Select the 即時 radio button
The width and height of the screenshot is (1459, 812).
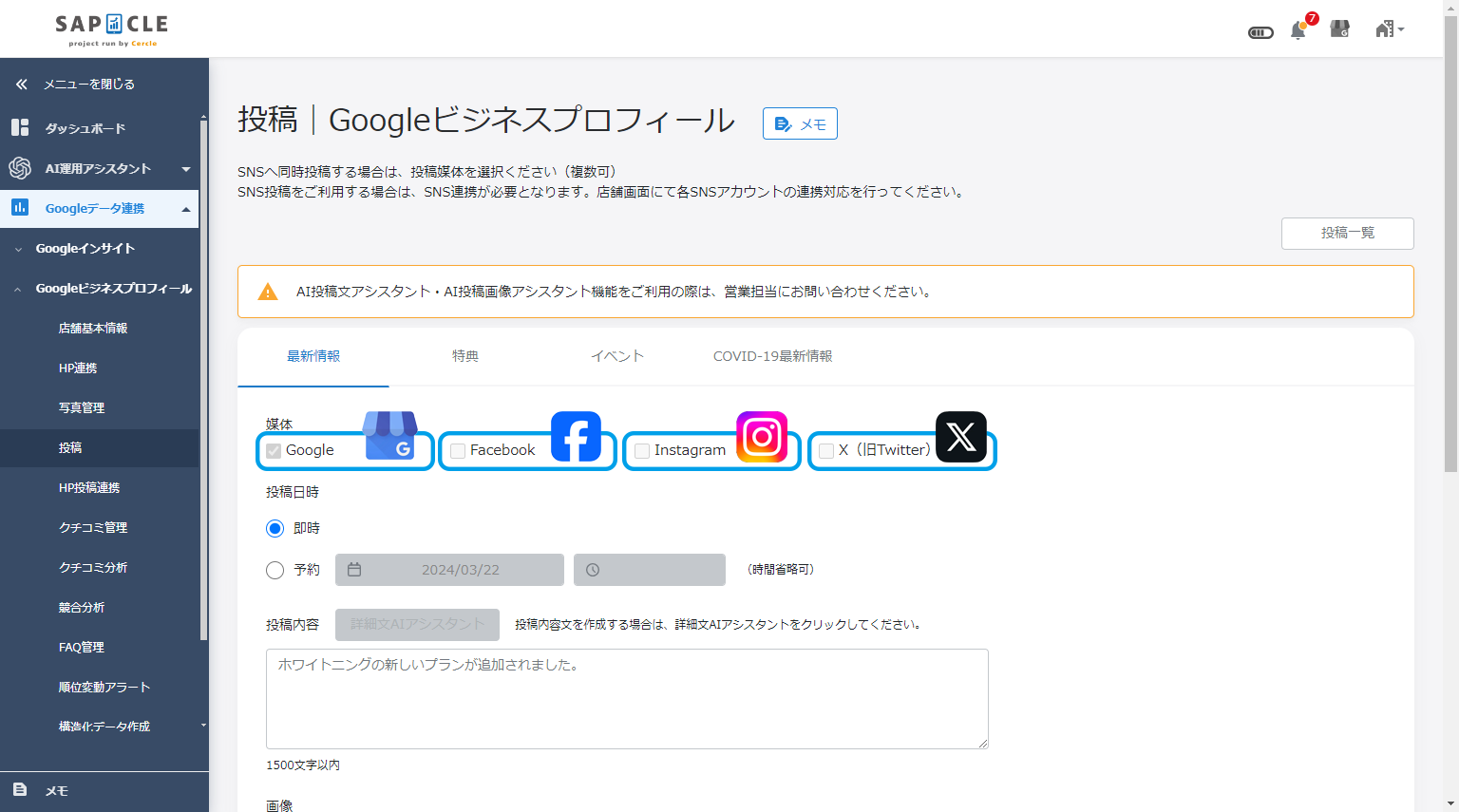(275, 528)
